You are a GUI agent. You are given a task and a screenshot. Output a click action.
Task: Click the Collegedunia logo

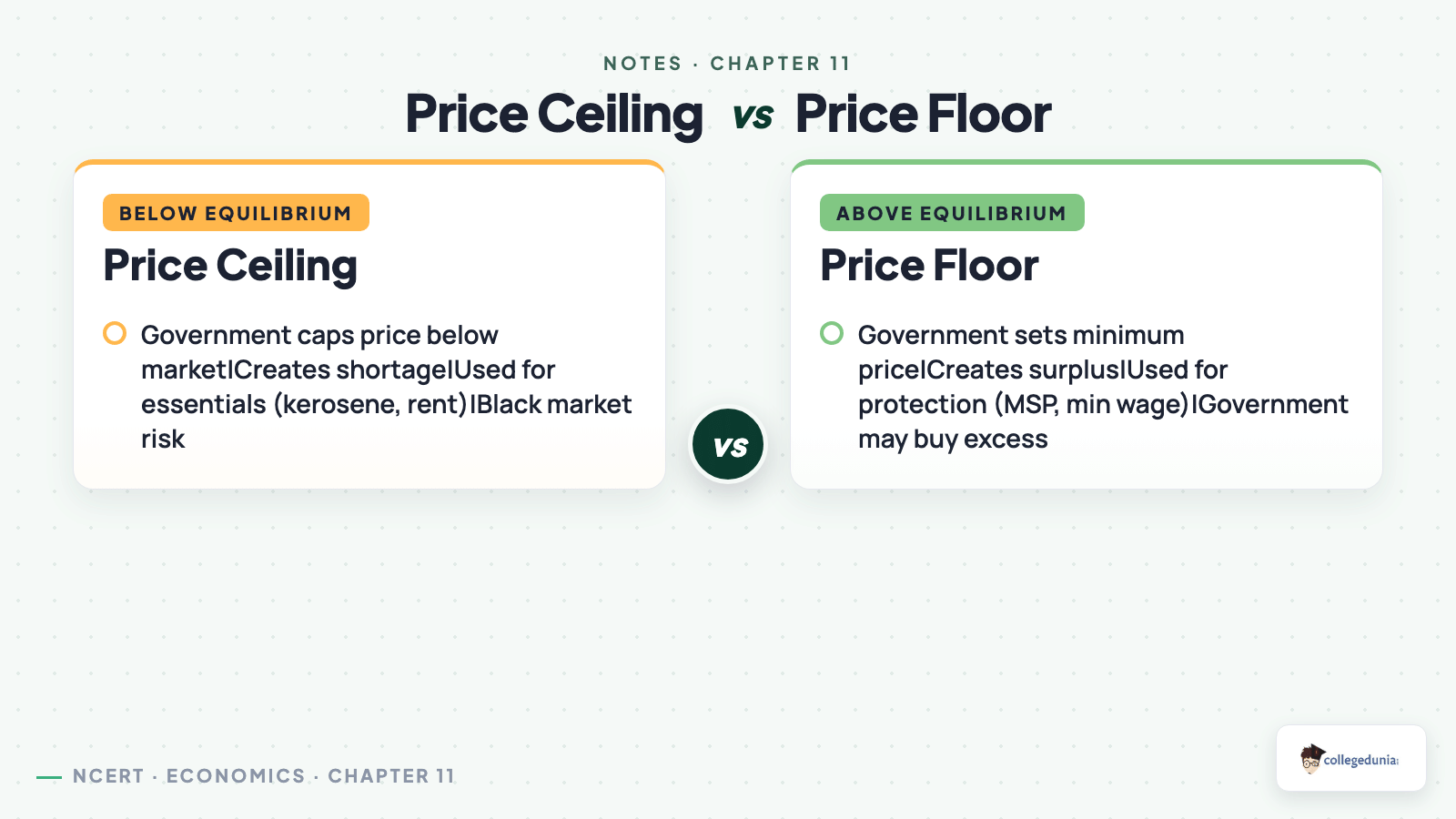(1350, 758)
